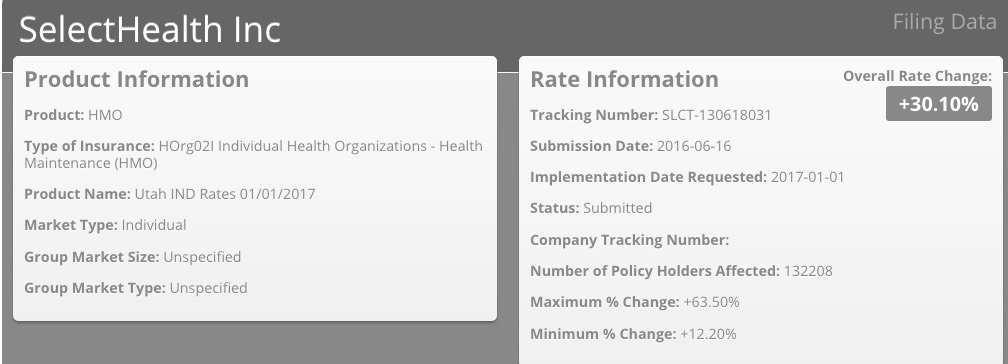Click the Type of Insurance description text
Screen dimensions: 1008x364
tap(253, 154)
